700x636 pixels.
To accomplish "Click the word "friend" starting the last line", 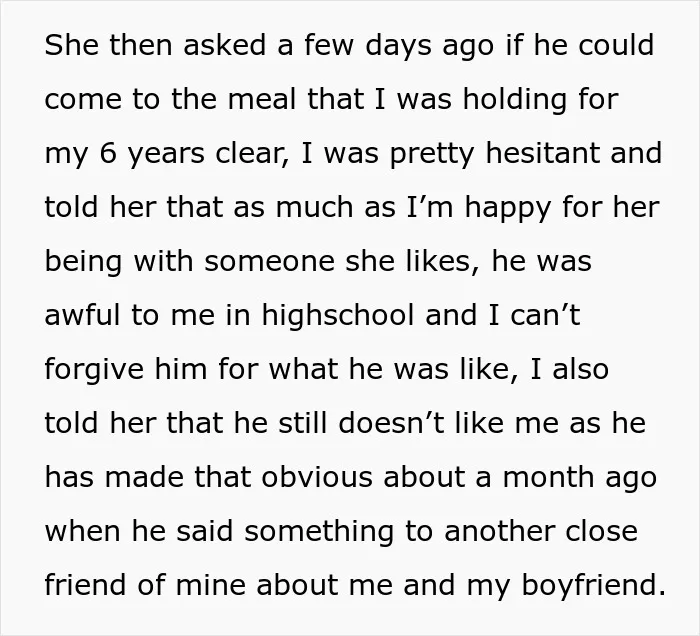I will click(85, 585).
